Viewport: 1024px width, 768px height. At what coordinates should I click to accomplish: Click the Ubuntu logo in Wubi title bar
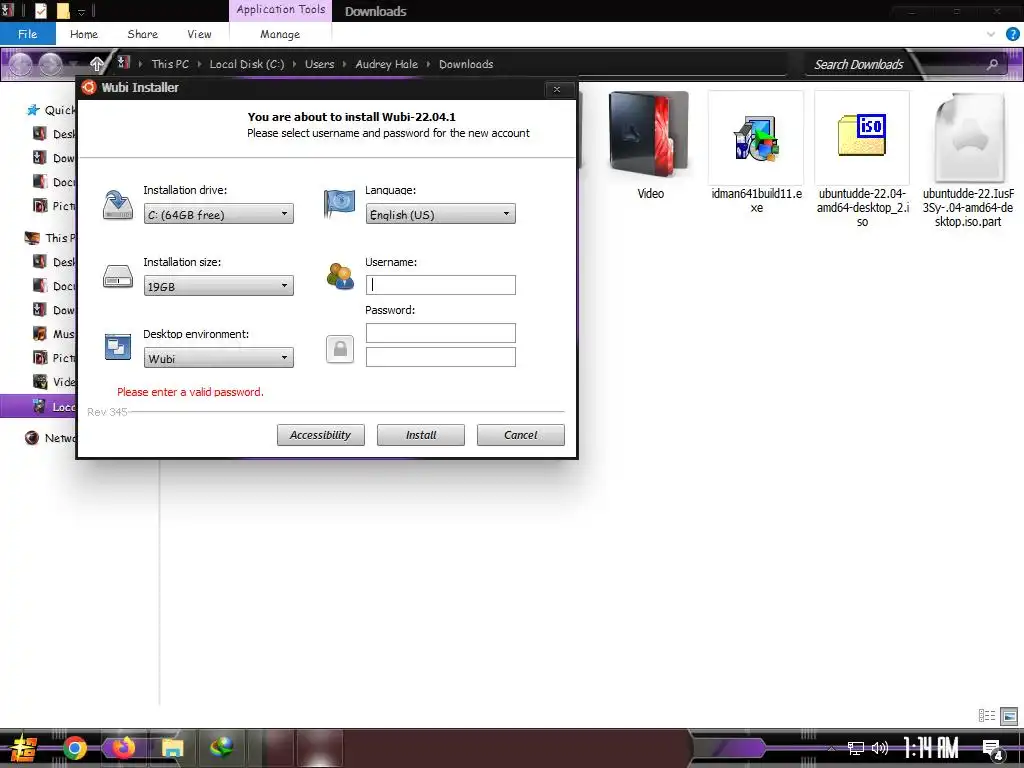pos(89,88)
